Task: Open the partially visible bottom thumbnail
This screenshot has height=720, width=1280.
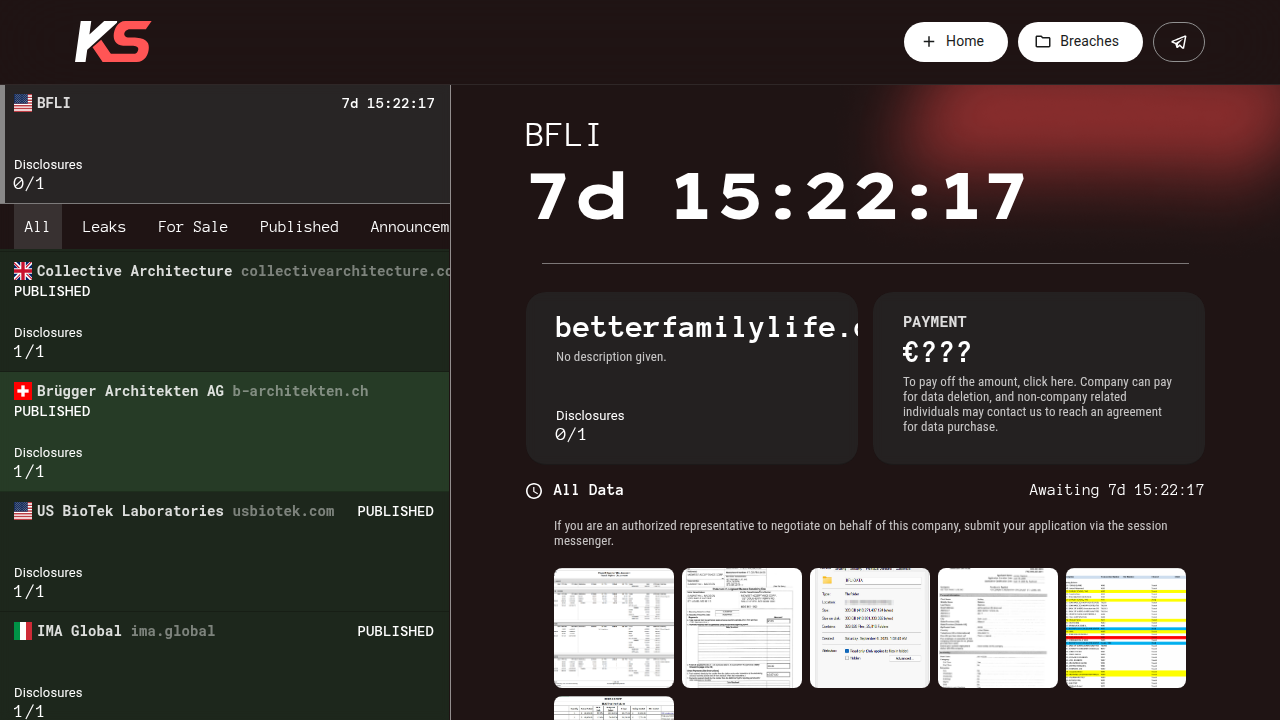Action: click(x=614, y=708)
